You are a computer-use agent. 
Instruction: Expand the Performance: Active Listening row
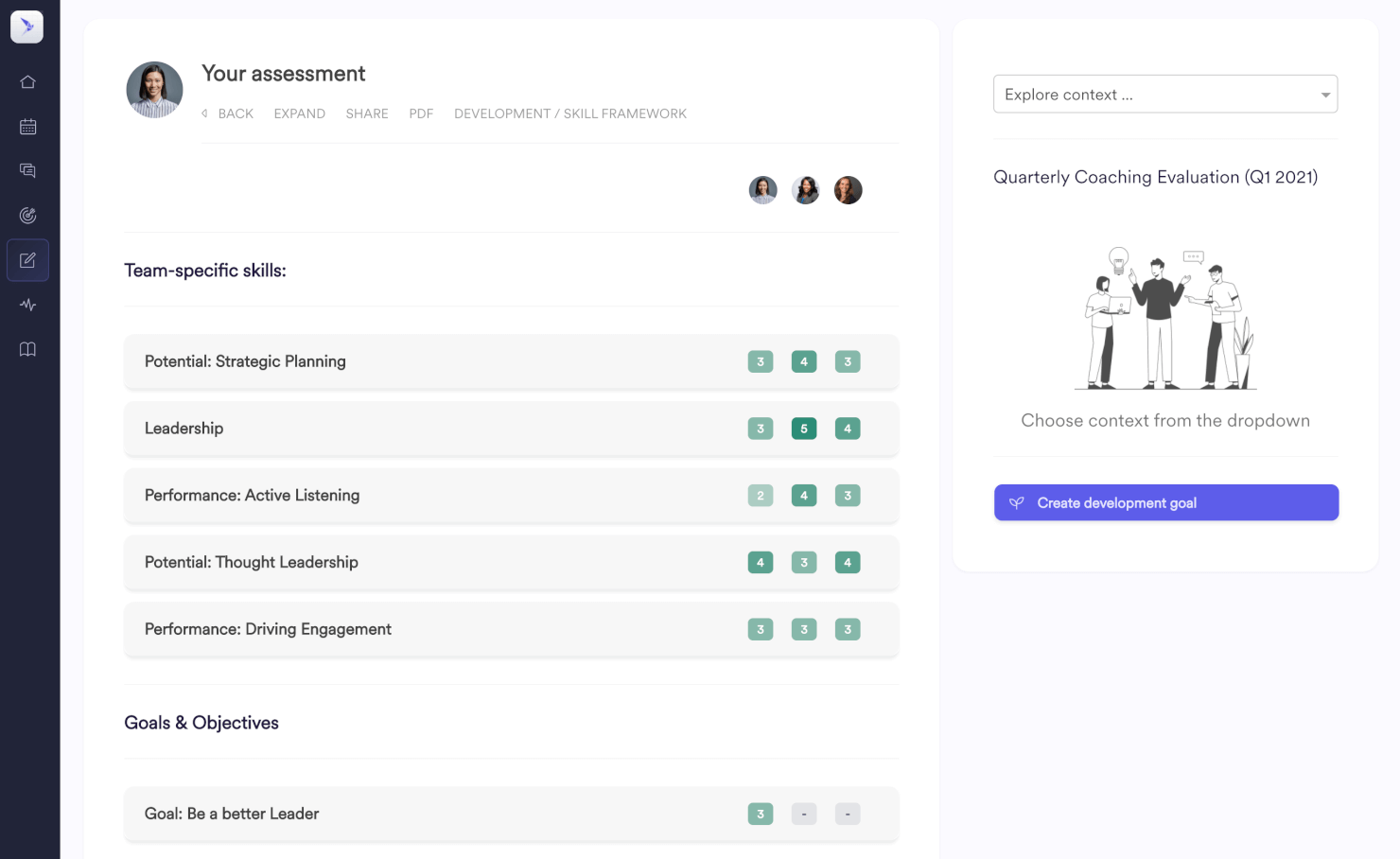(512, 496)
